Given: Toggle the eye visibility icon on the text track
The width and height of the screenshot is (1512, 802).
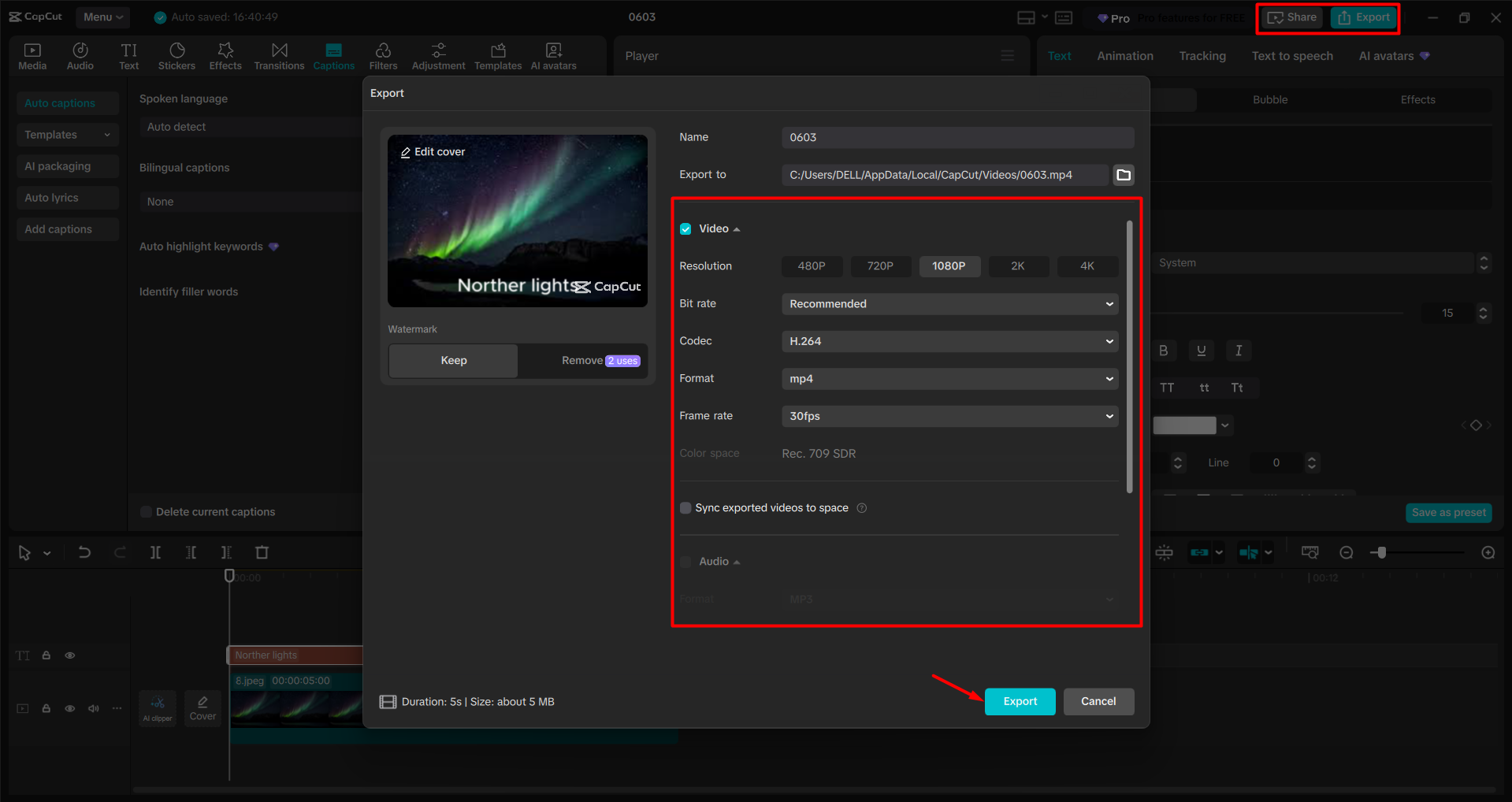Looking at the screenshot, I should click(69, 655).
